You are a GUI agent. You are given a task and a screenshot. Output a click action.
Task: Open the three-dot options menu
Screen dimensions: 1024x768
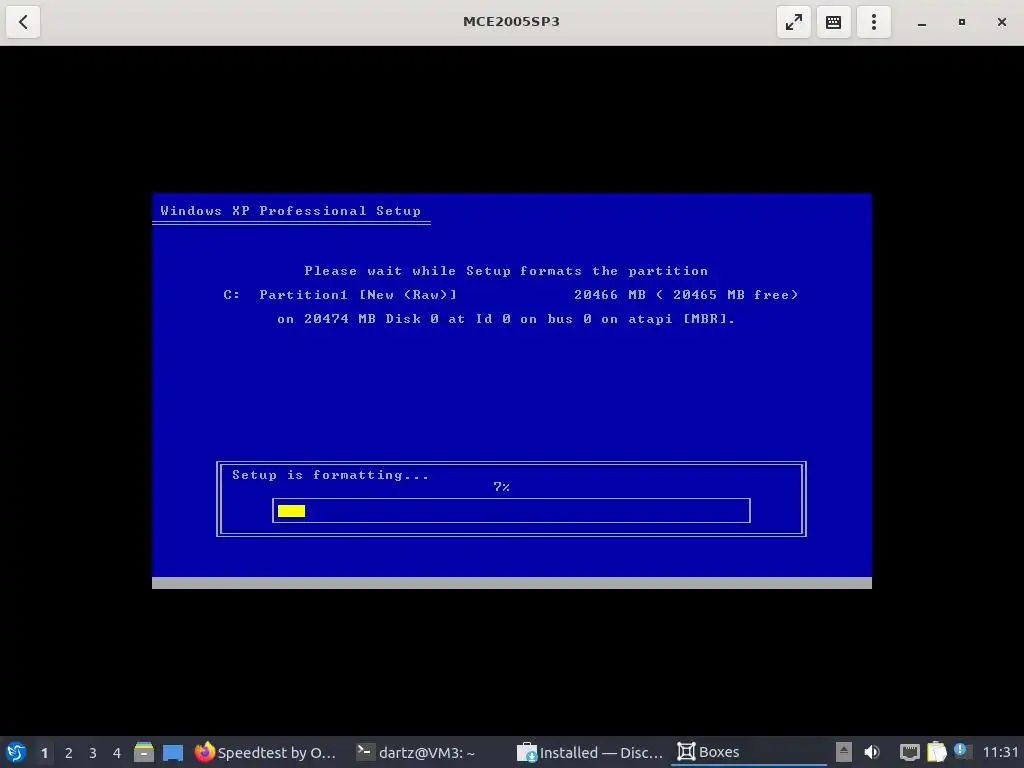[874, 22]
